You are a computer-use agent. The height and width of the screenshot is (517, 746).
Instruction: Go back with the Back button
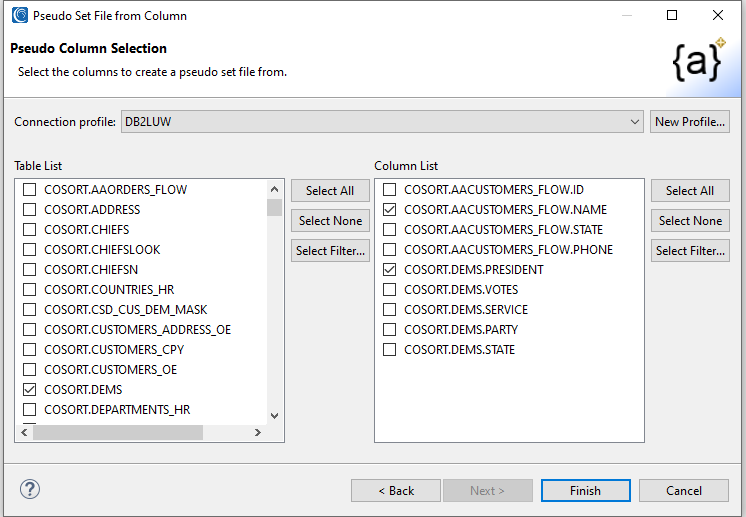coord(396,491)
